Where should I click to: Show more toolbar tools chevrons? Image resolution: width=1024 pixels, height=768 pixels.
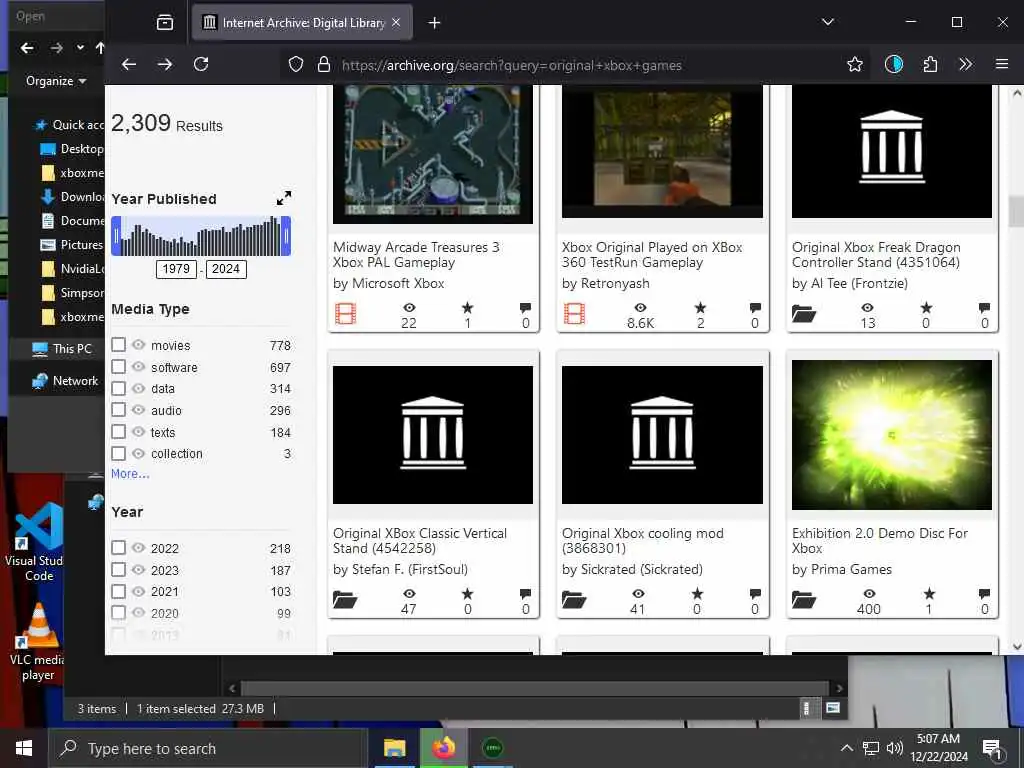(965, 64)
